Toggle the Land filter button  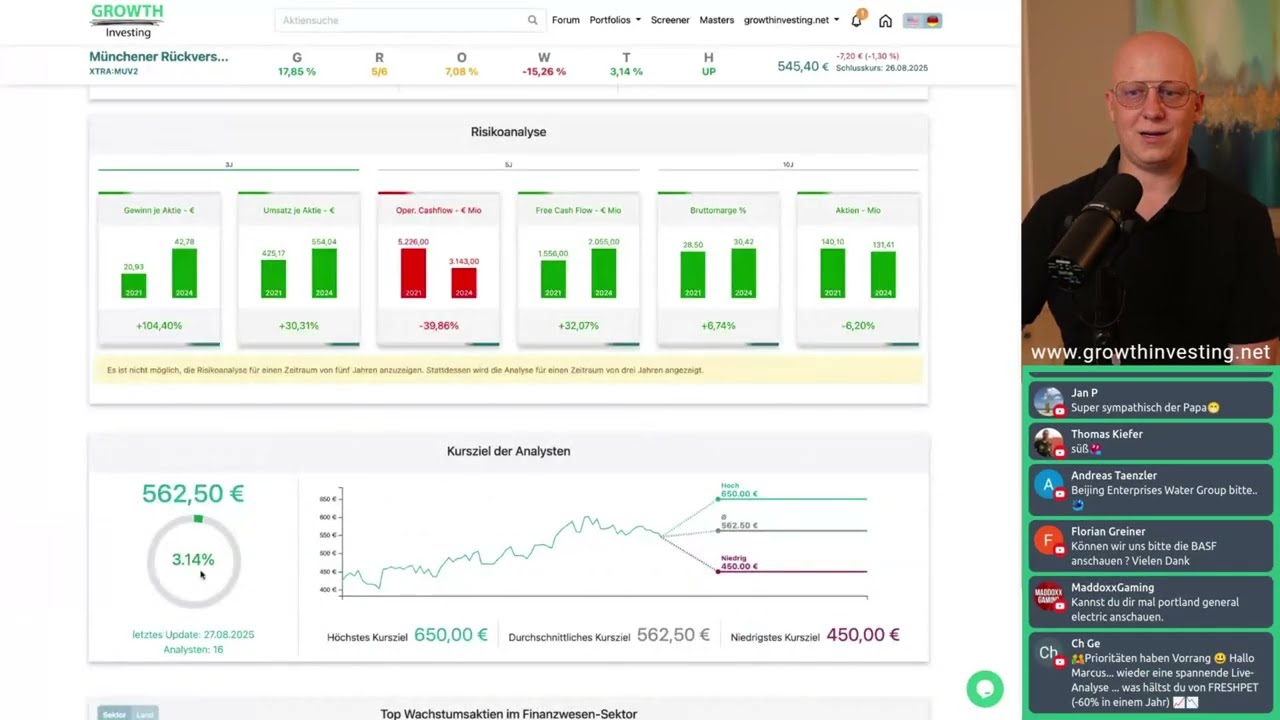(145, 714)
